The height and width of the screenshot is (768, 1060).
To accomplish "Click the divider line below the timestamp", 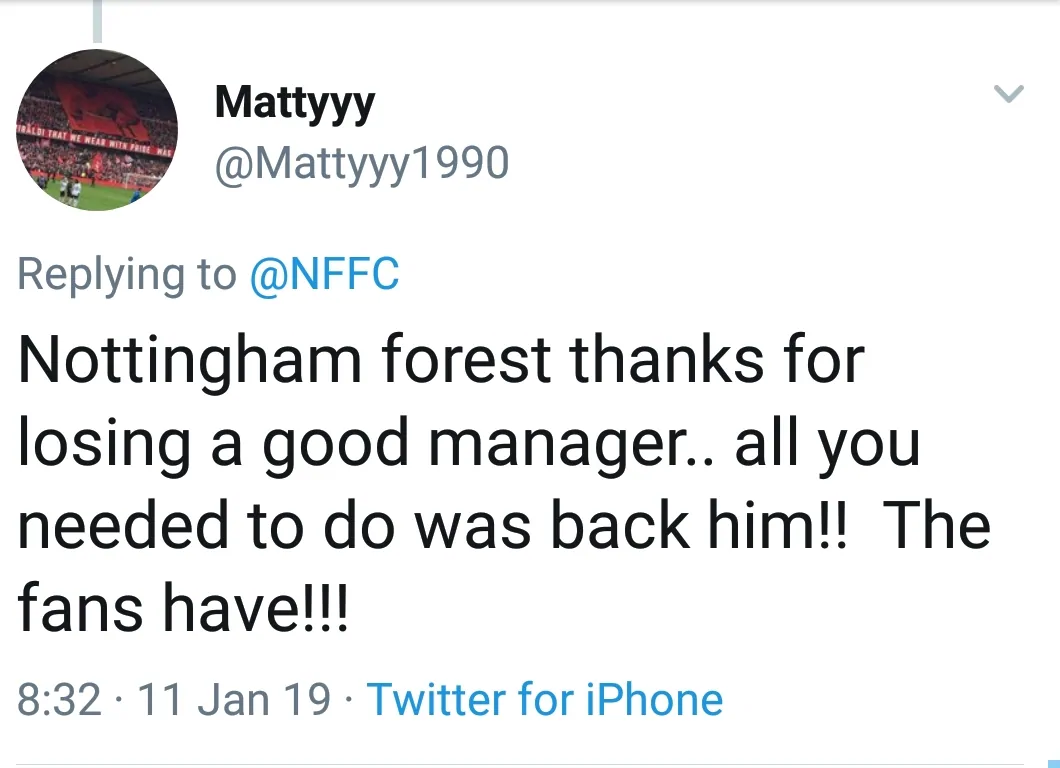I will pyautogui.click(x=530, y=765).
